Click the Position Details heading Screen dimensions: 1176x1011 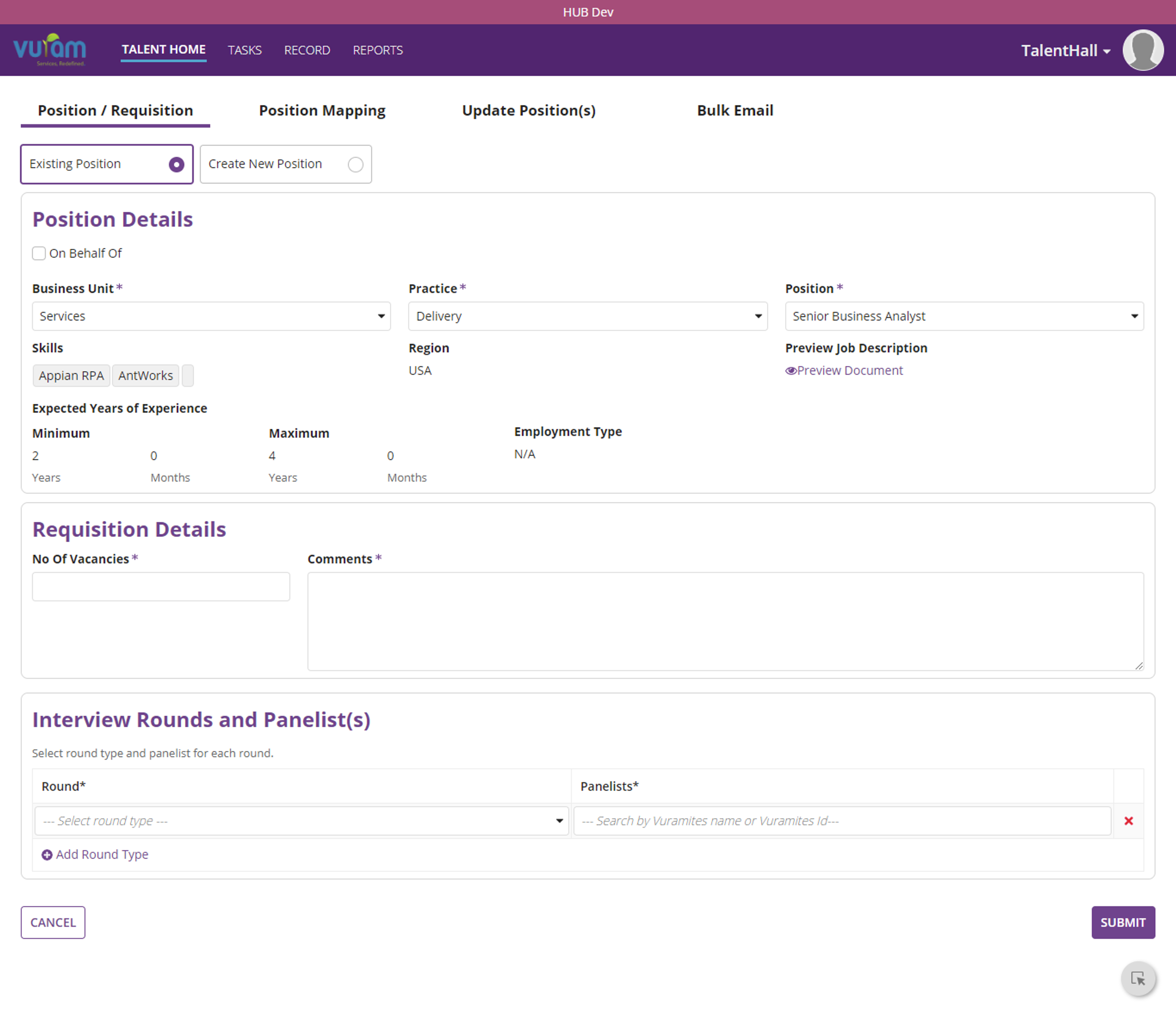[112, 220]
